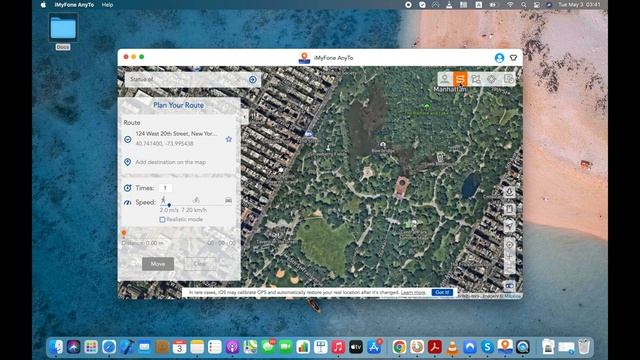
Task: Click the navigation arrow icon on map
Action: click(x=509, y=227)
